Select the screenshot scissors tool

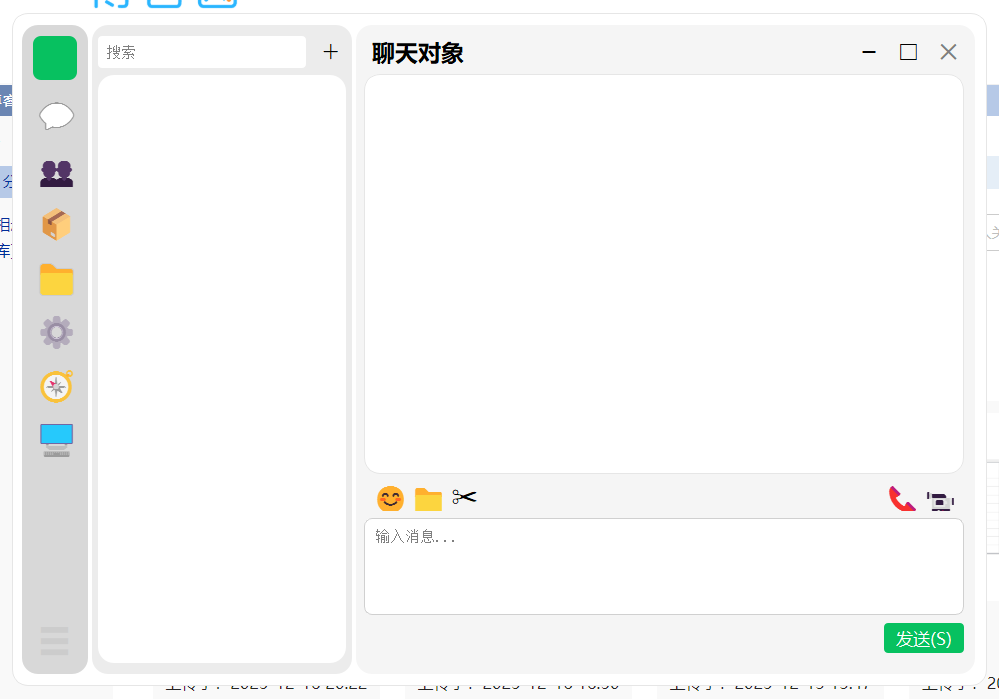[463, 497]
